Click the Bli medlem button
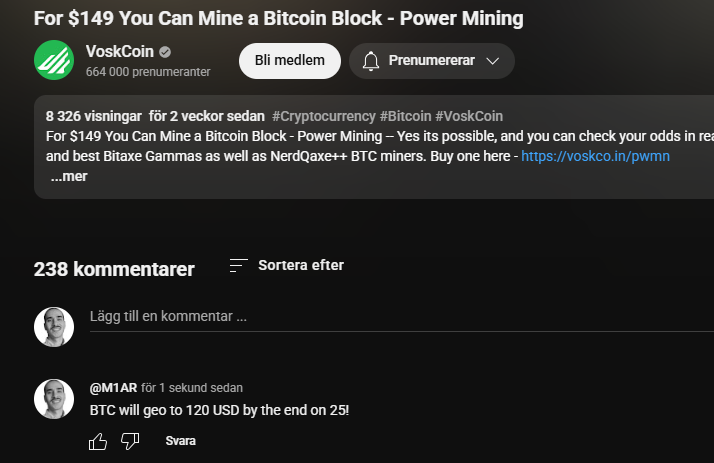This screenshot has height=463, width=714. point(290,61)
